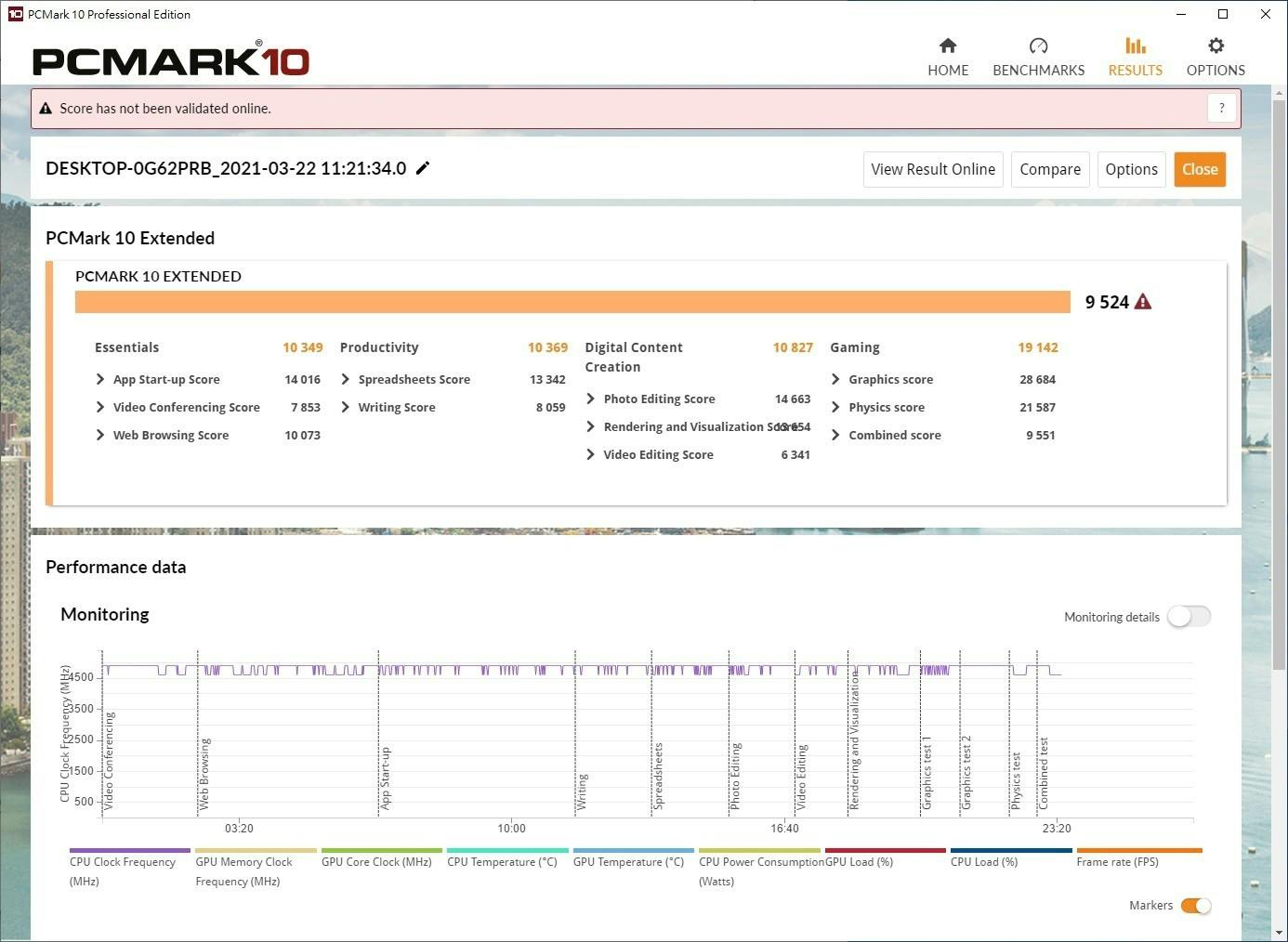Viewport: 1288px width, 942px height.
Task: Click the red warning triangle beside 9 524
Action: [x=1143, y=302]
